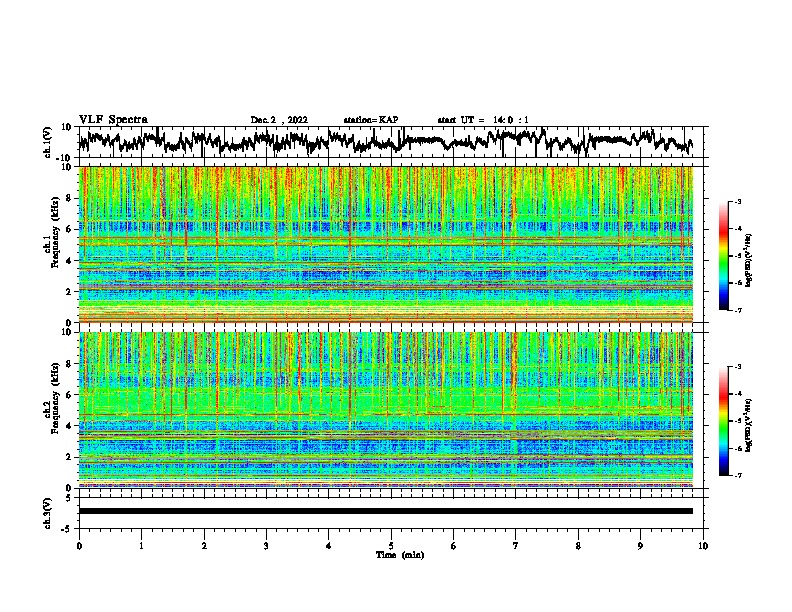
Task: Click the 'Time (min)' axis label
Action: tap(400, 555)
